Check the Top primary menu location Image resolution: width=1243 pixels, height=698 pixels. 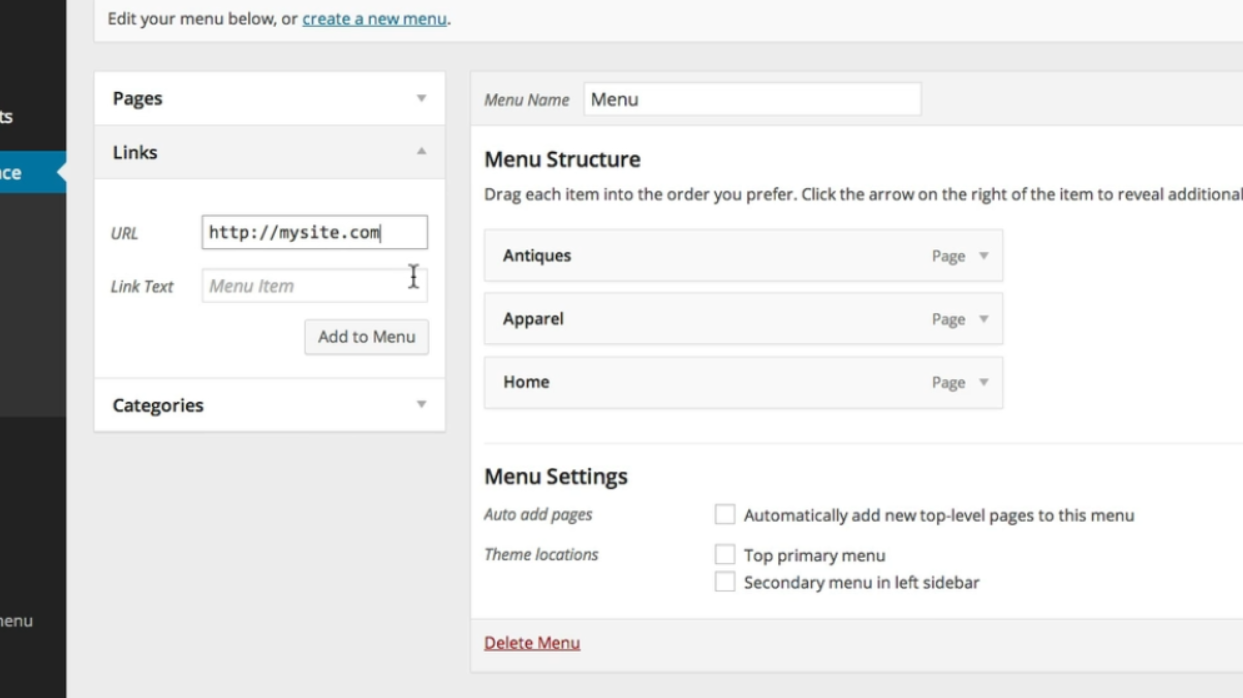click(x=725, y=555)
